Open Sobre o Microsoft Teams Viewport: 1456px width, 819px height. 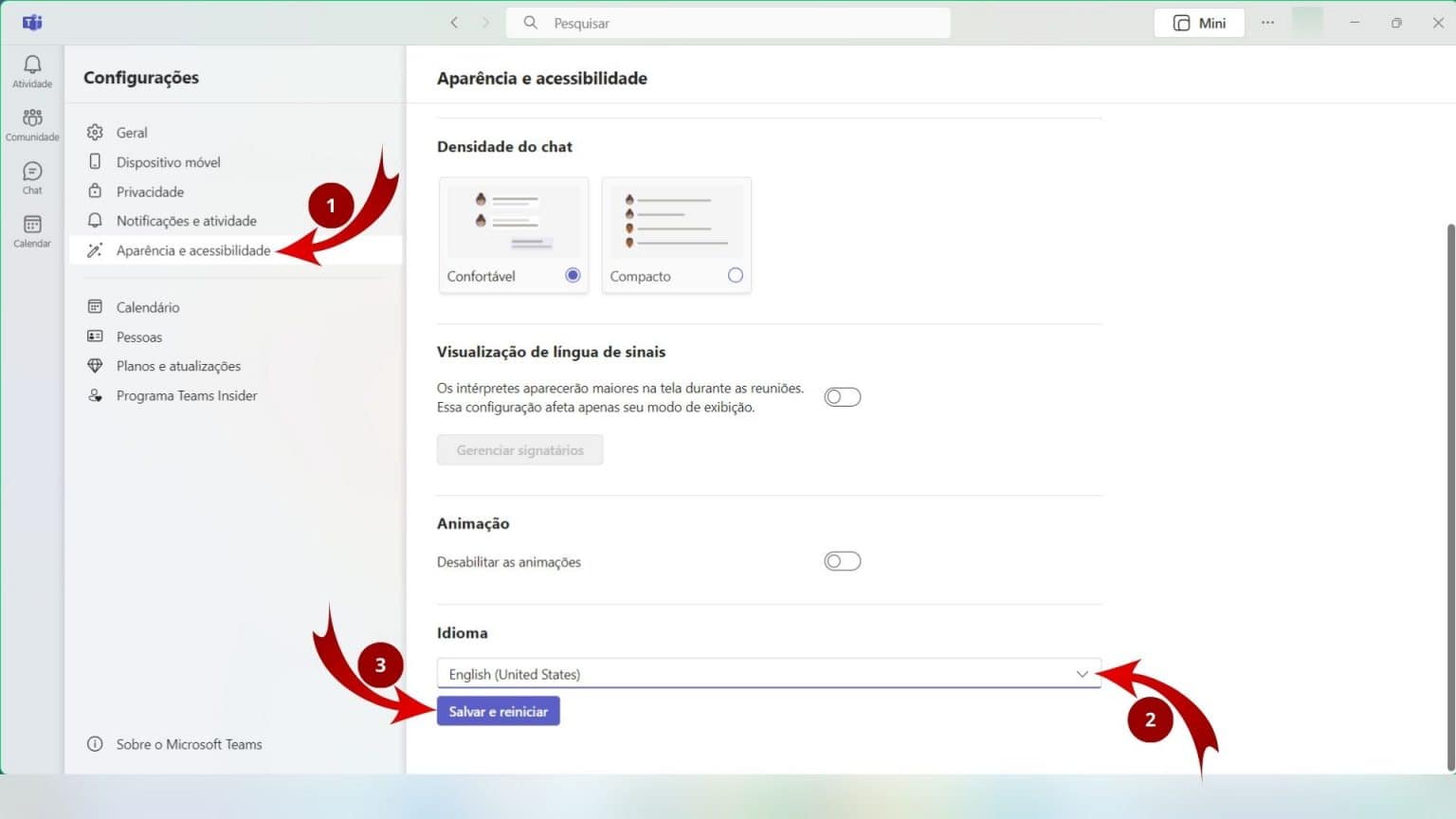(188, 744)
